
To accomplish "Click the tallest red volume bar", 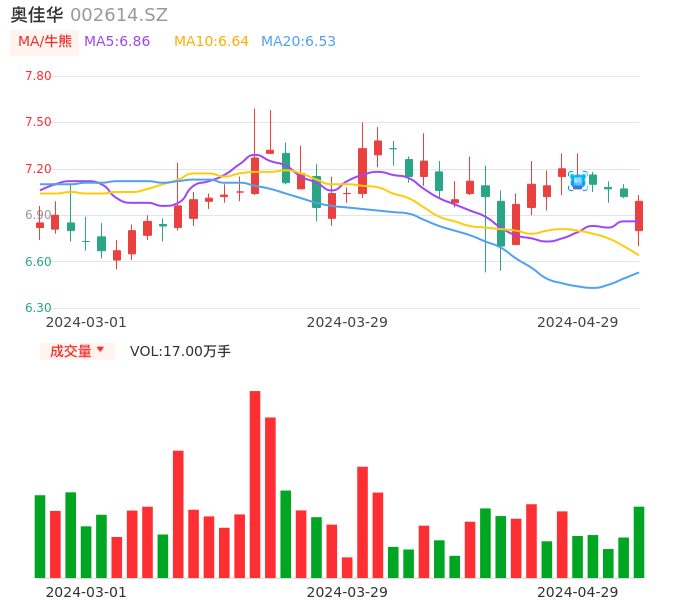I will click(255, 484).
